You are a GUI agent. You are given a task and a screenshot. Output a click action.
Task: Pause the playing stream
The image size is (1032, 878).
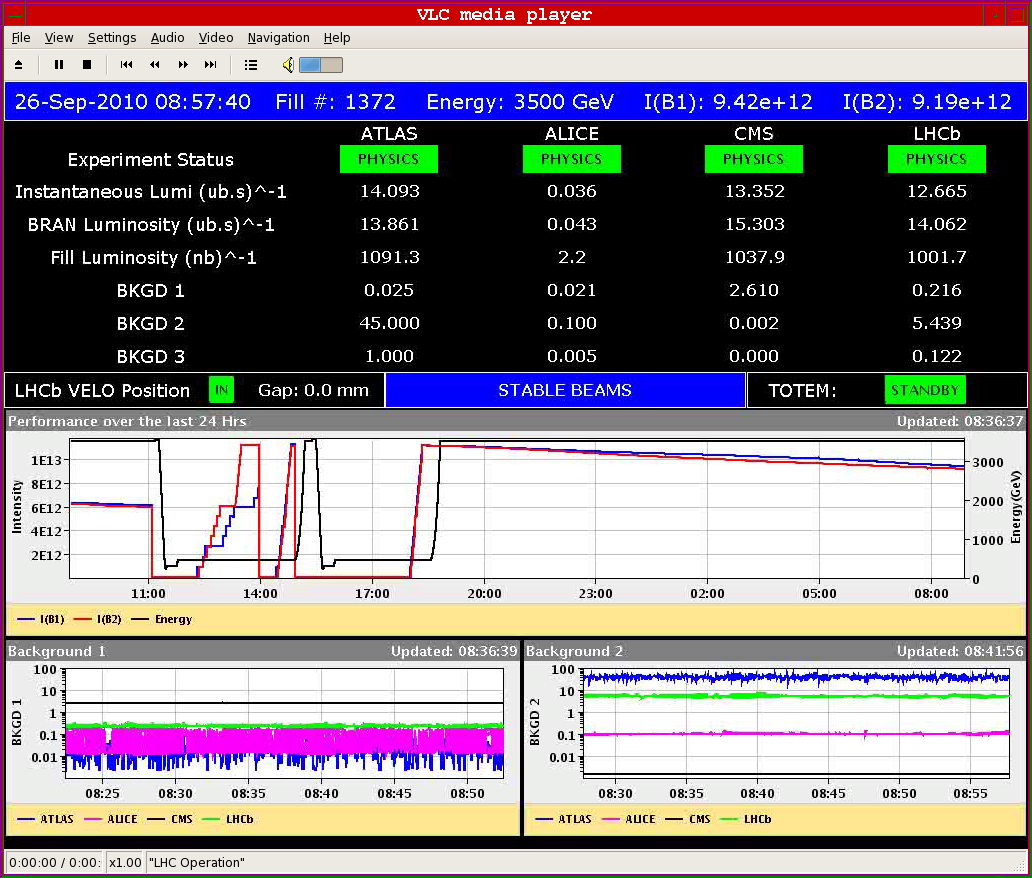[x=59, y=65]
